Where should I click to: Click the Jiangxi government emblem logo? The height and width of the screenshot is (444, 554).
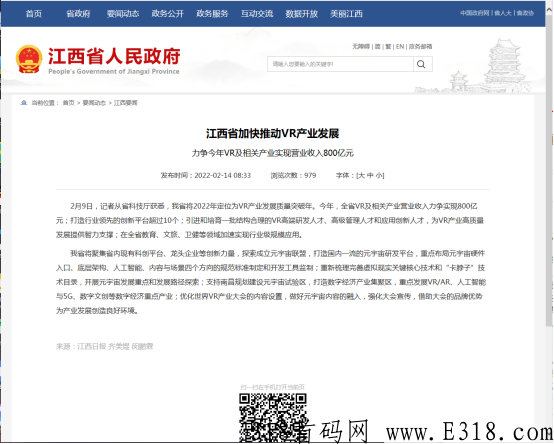(x=29, y=59)
